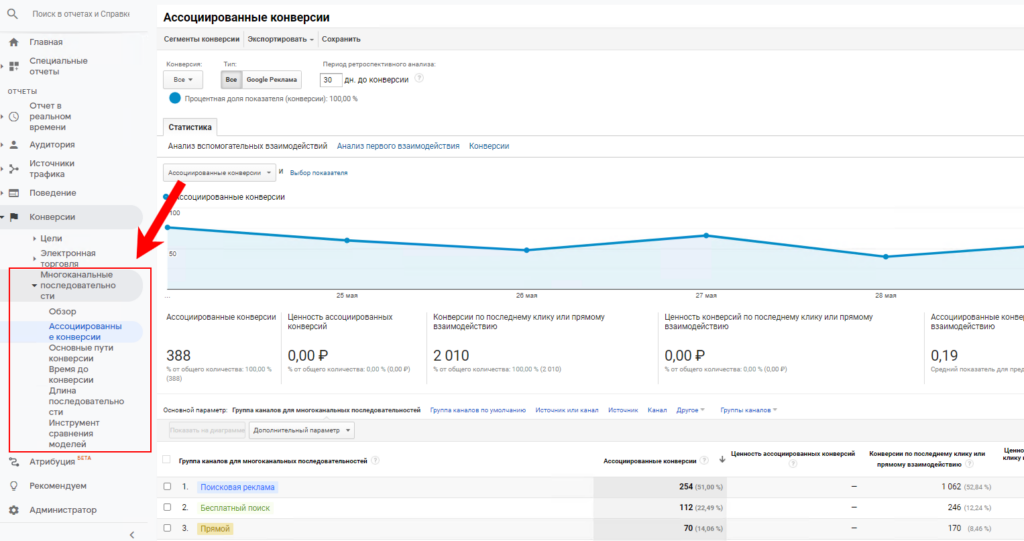Click the search magnifier icon in sidebar
The image size is (1024, 541).
coord(14,15)
